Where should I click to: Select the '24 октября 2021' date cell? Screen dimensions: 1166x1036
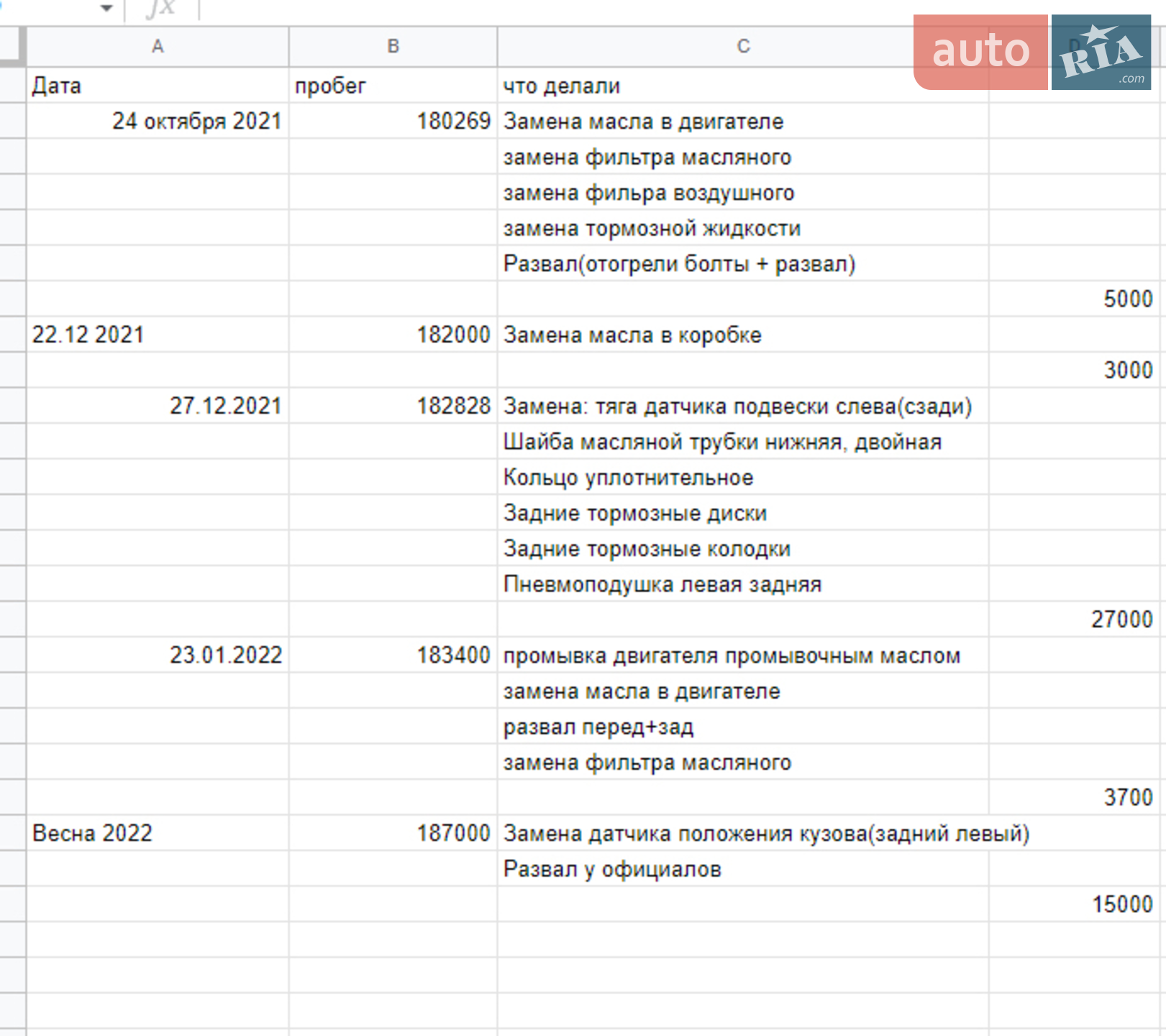click(x=158, y=121)
